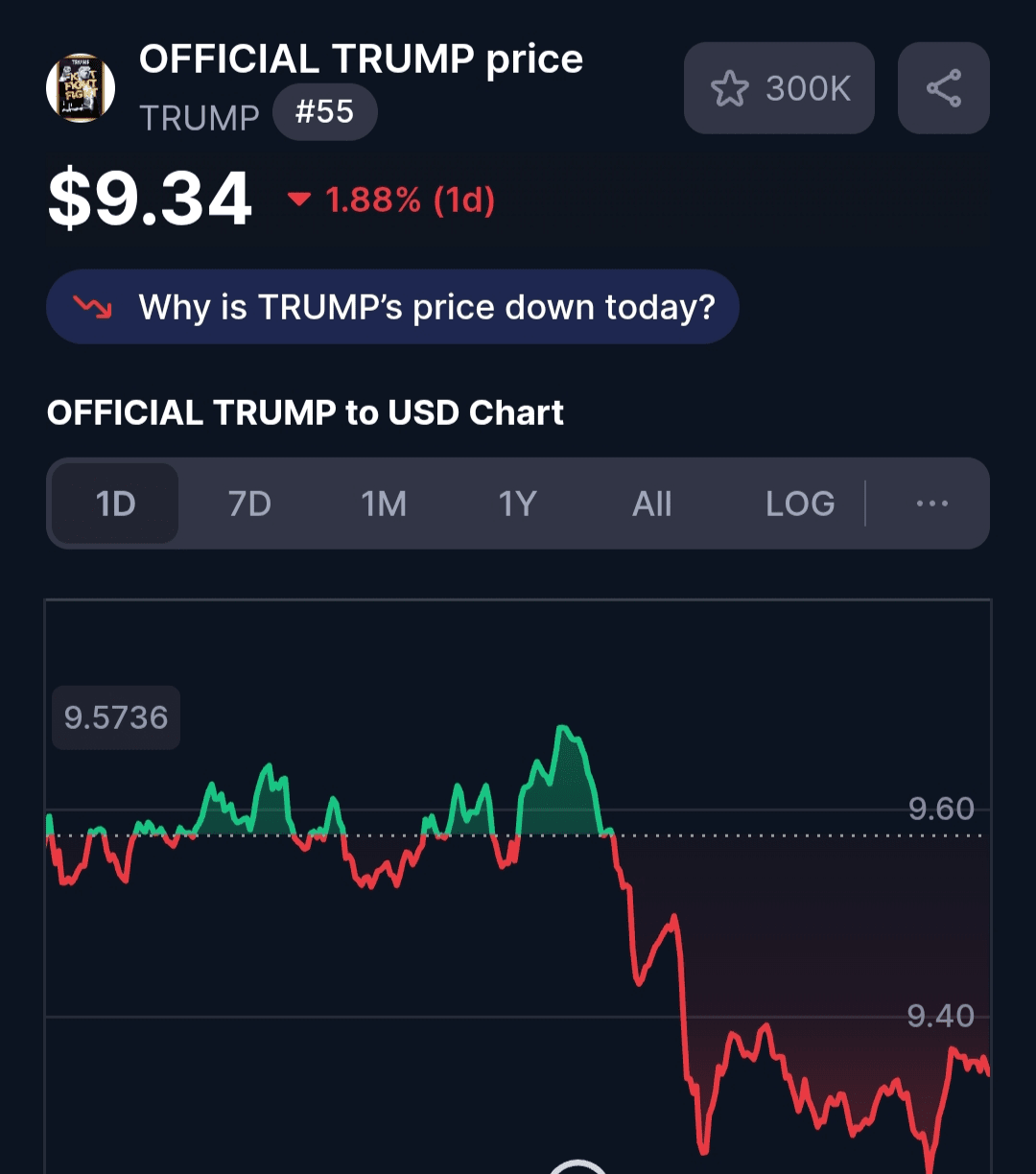Click the OFFICIAL TRUMP coin logo

pyautogui.click(x=81, y=88)
